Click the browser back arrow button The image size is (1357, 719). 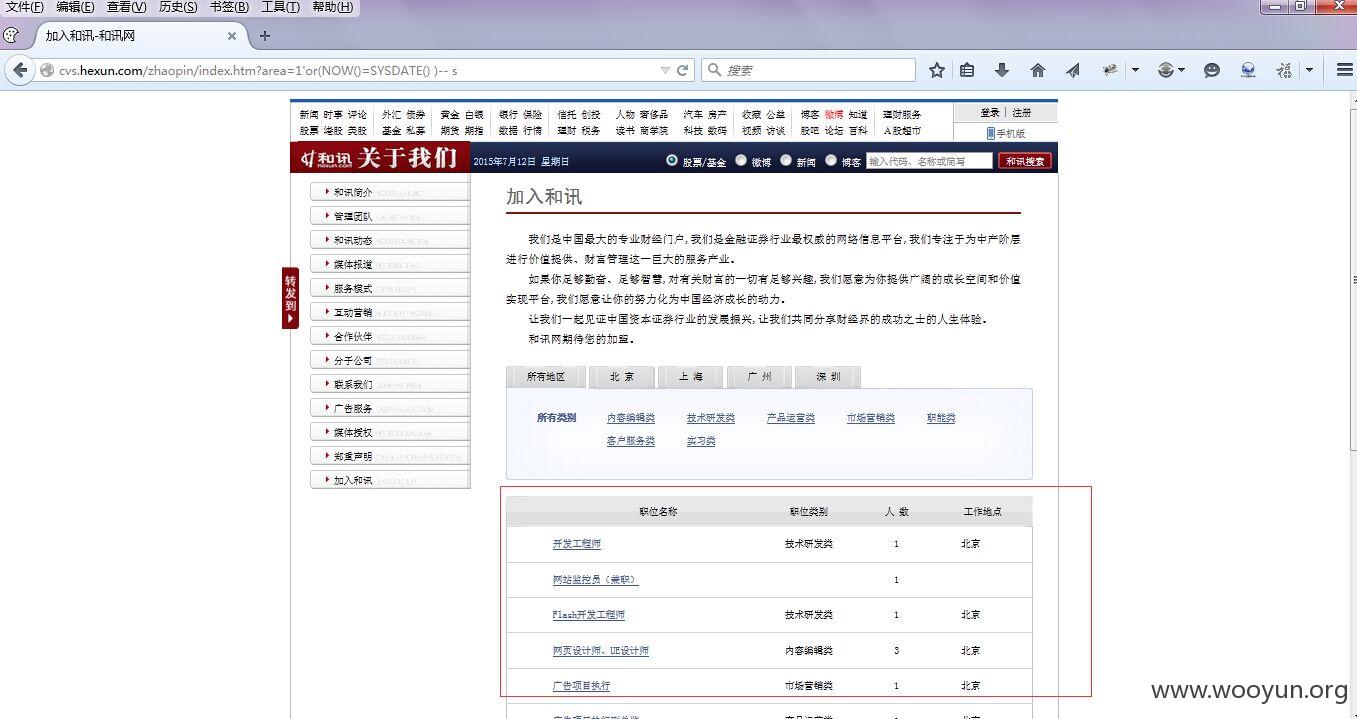pos(20,70)
